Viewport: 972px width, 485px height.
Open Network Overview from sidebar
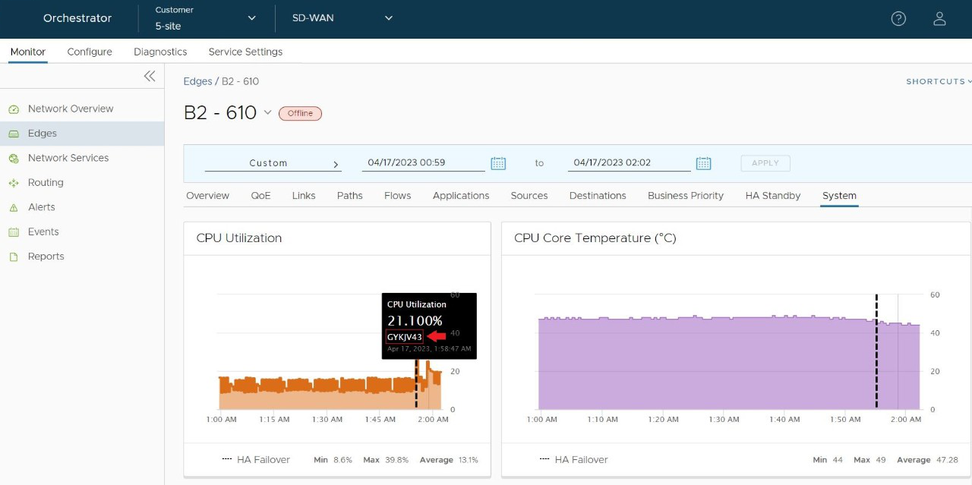[x=70, y=109]
